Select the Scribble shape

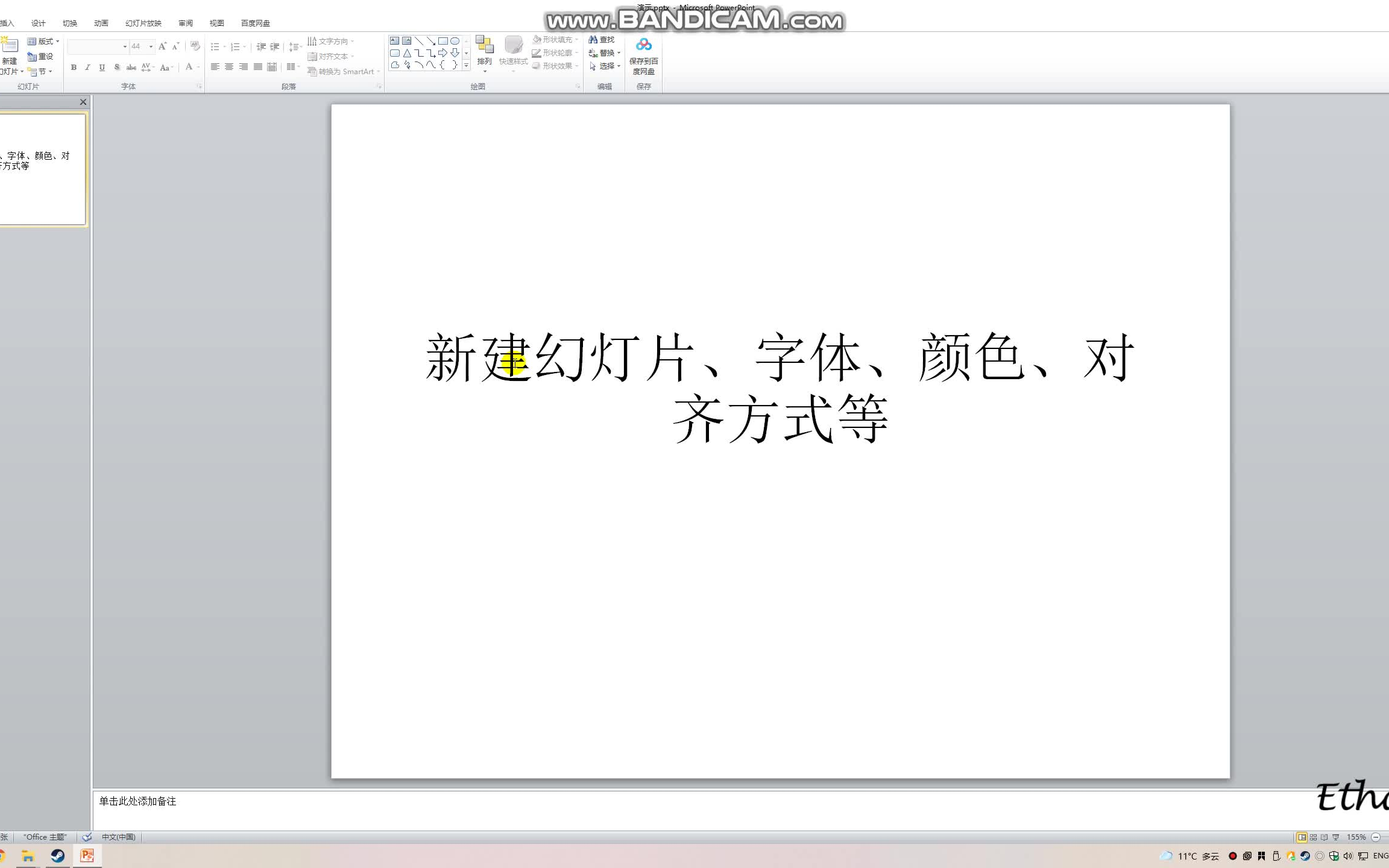tap(406, 65)
